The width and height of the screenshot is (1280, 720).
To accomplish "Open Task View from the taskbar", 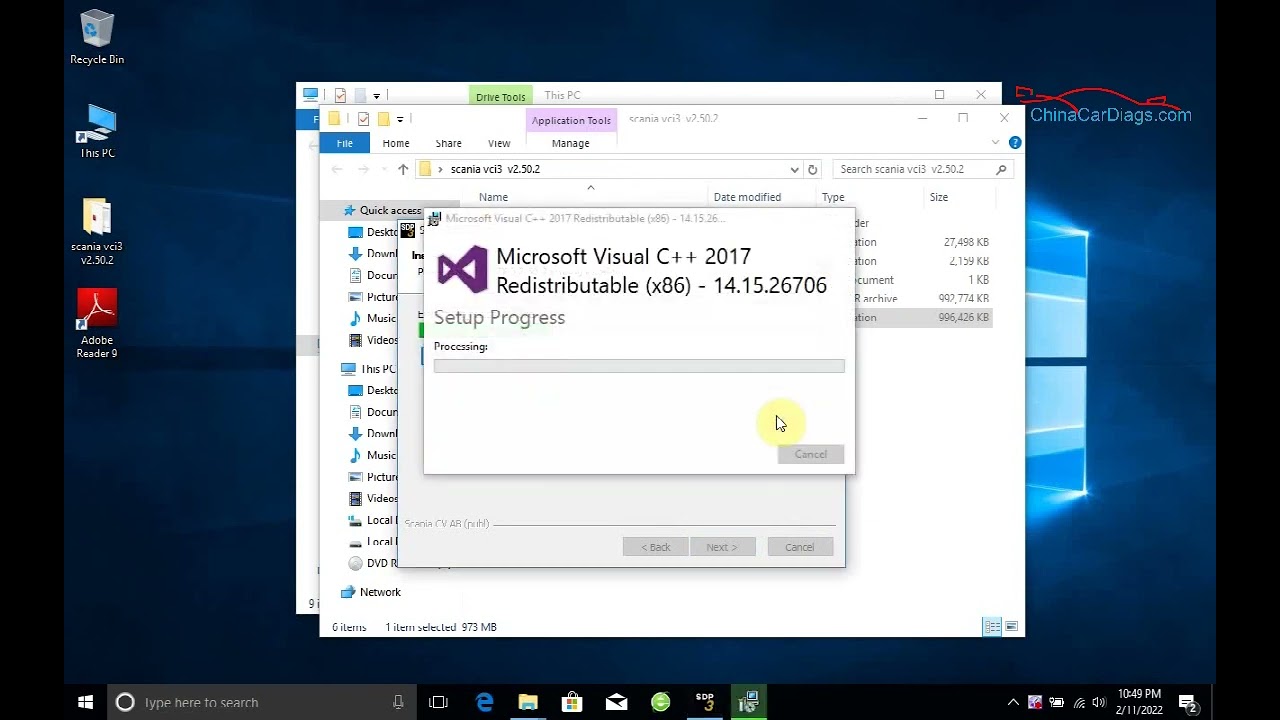I will point(438,702).
